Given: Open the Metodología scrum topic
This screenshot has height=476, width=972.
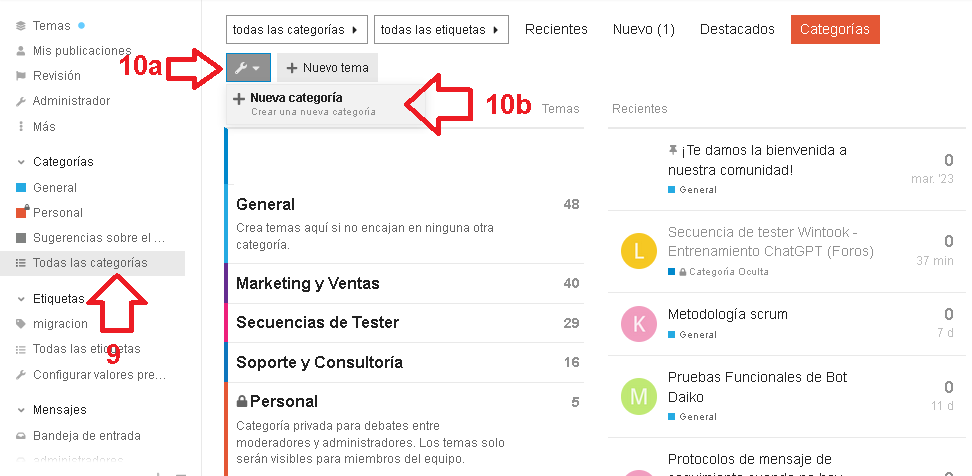Looking at the screenshot, I should coord(728,314).
